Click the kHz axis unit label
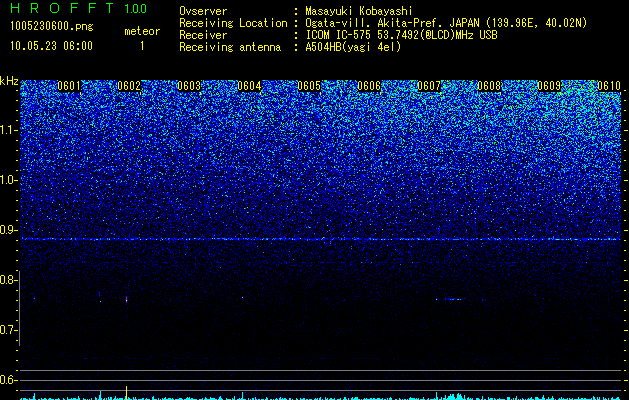This screenshot has width=629, height=400. coord(9,82)
